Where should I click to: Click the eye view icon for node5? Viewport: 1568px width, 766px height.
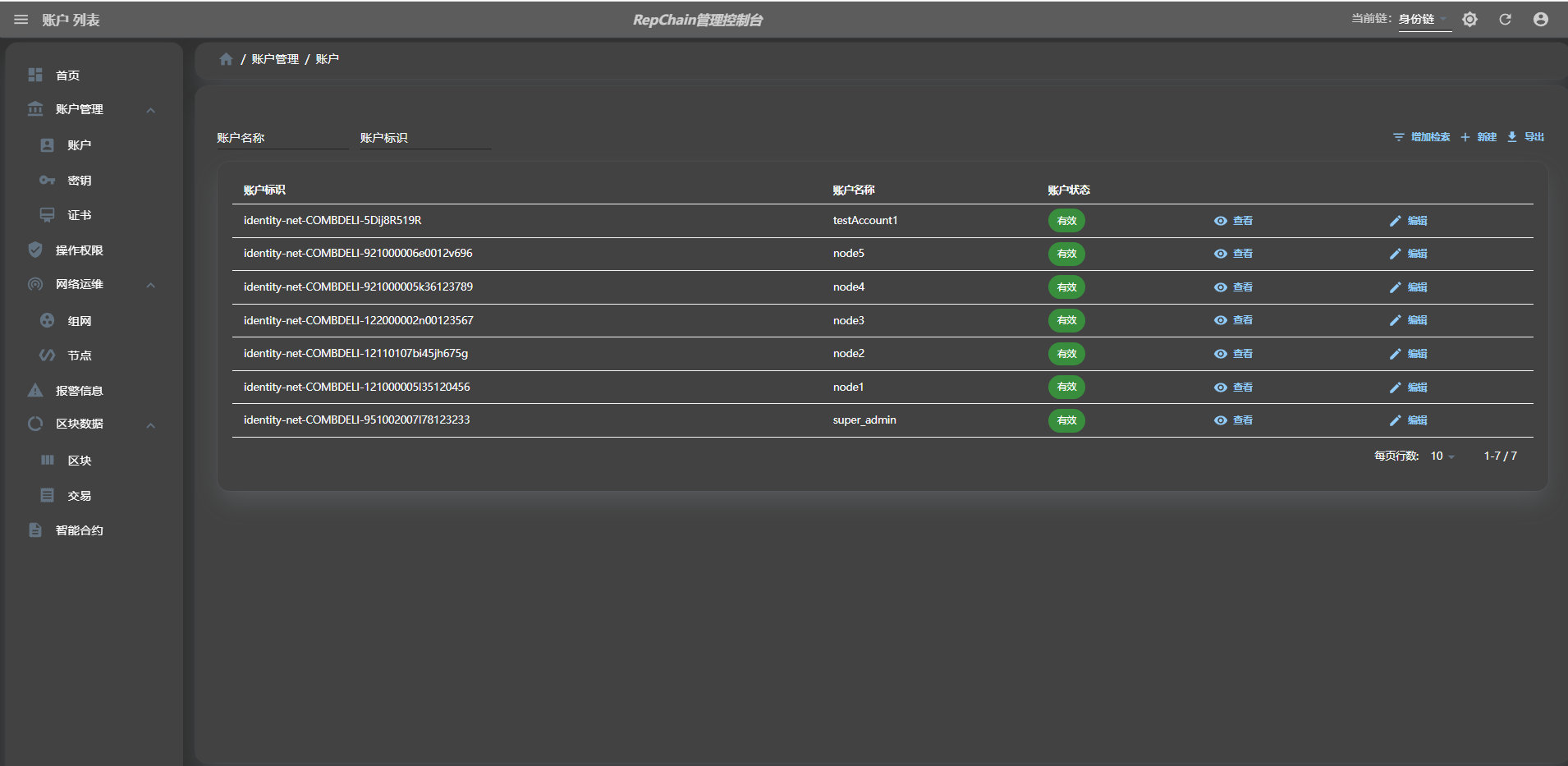click(x=1221, y=254)
